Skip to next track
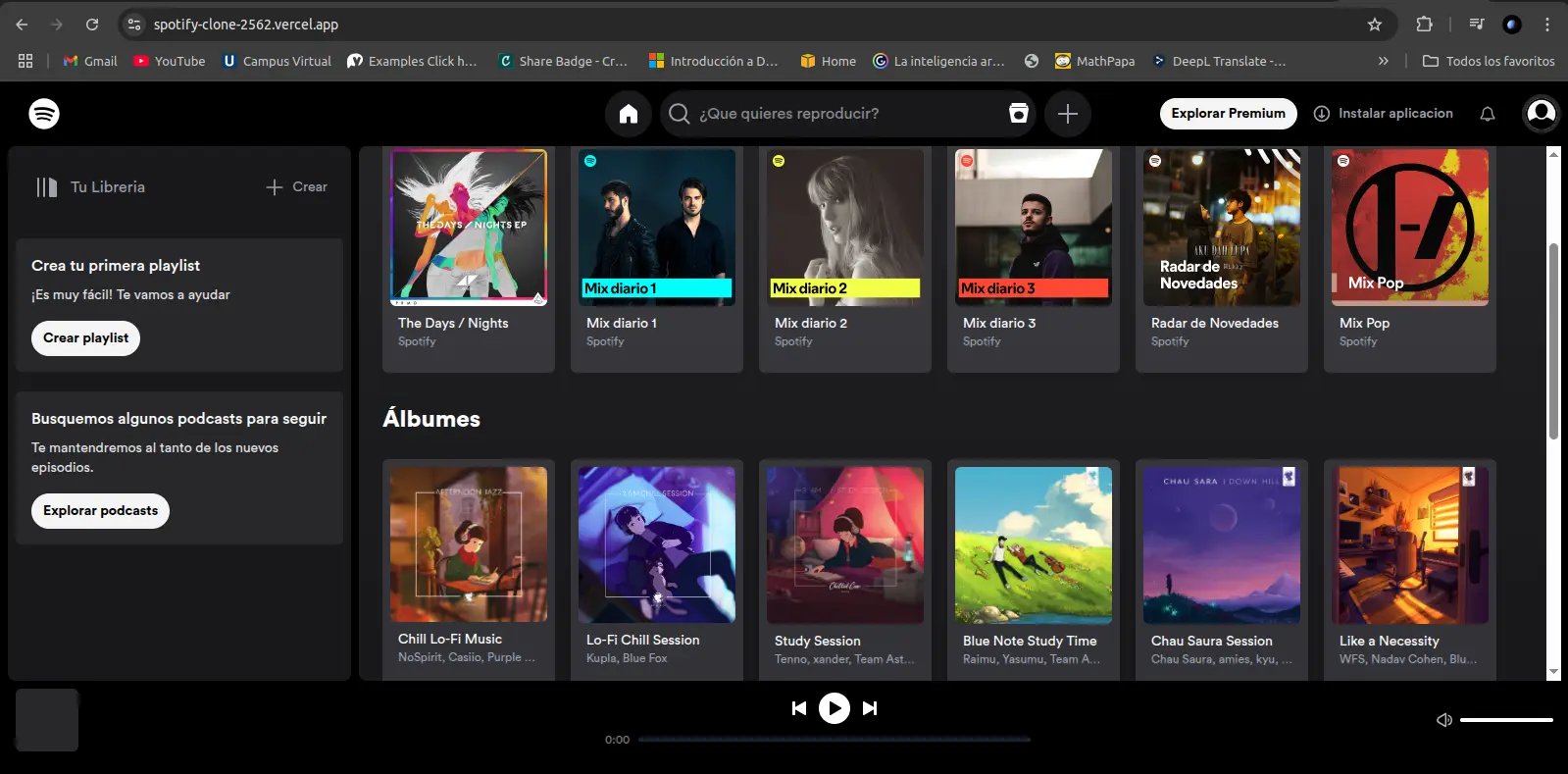Viewport: 1568px width, 774px height. tap(870, 708)
